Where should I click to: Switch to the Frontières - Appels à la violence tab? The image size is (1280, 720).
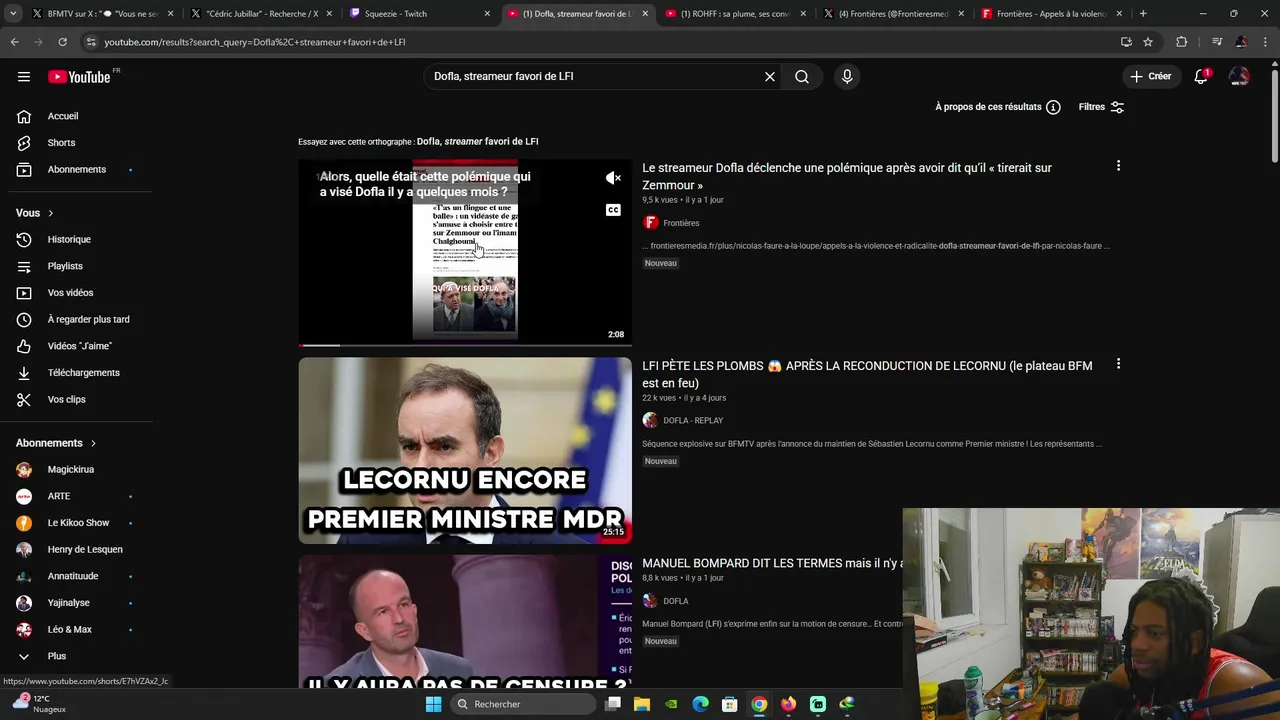(x=1052, y=14)
